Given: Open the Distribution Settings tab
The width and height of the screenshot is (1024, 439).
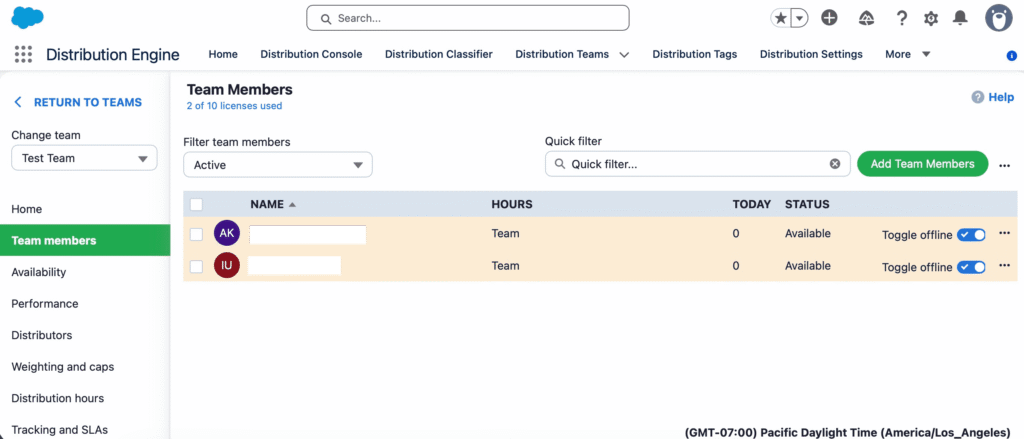Looking at the screenshot, I should pos(810,54).
